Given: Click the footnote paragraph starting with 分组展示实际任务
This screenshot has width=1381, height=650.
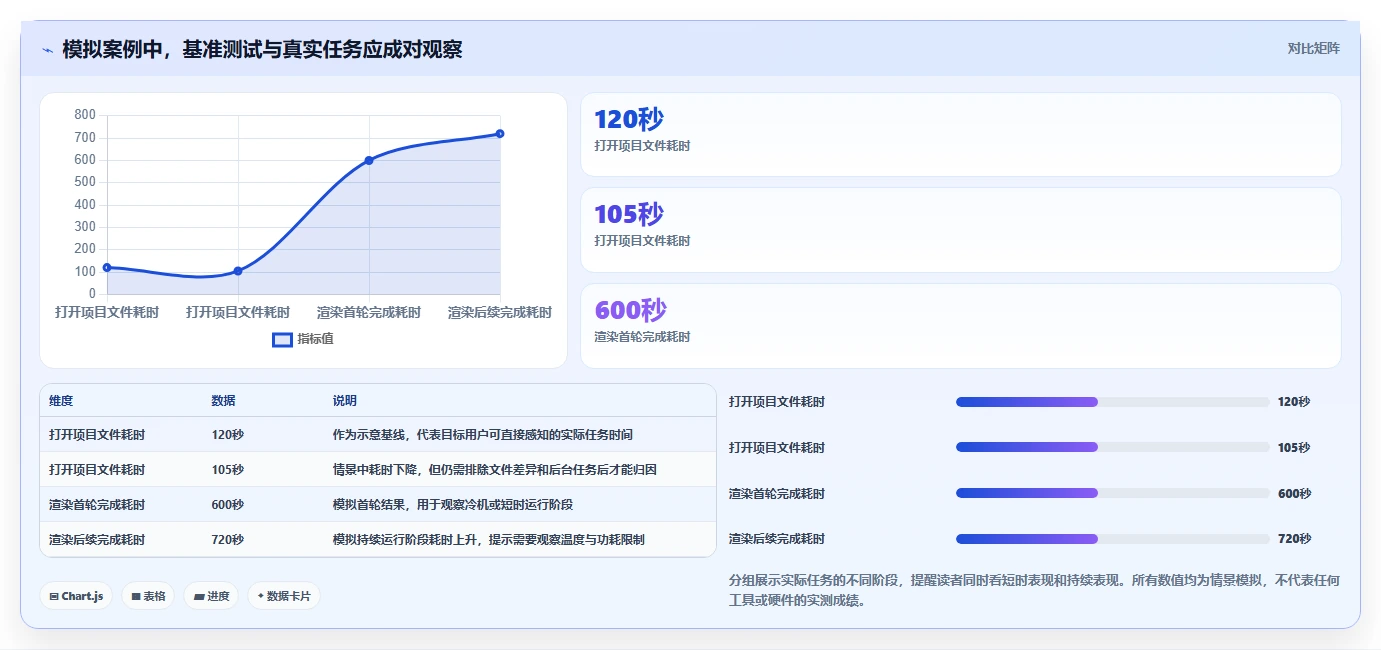Looking at the screenshot, I should (1034, 590).
